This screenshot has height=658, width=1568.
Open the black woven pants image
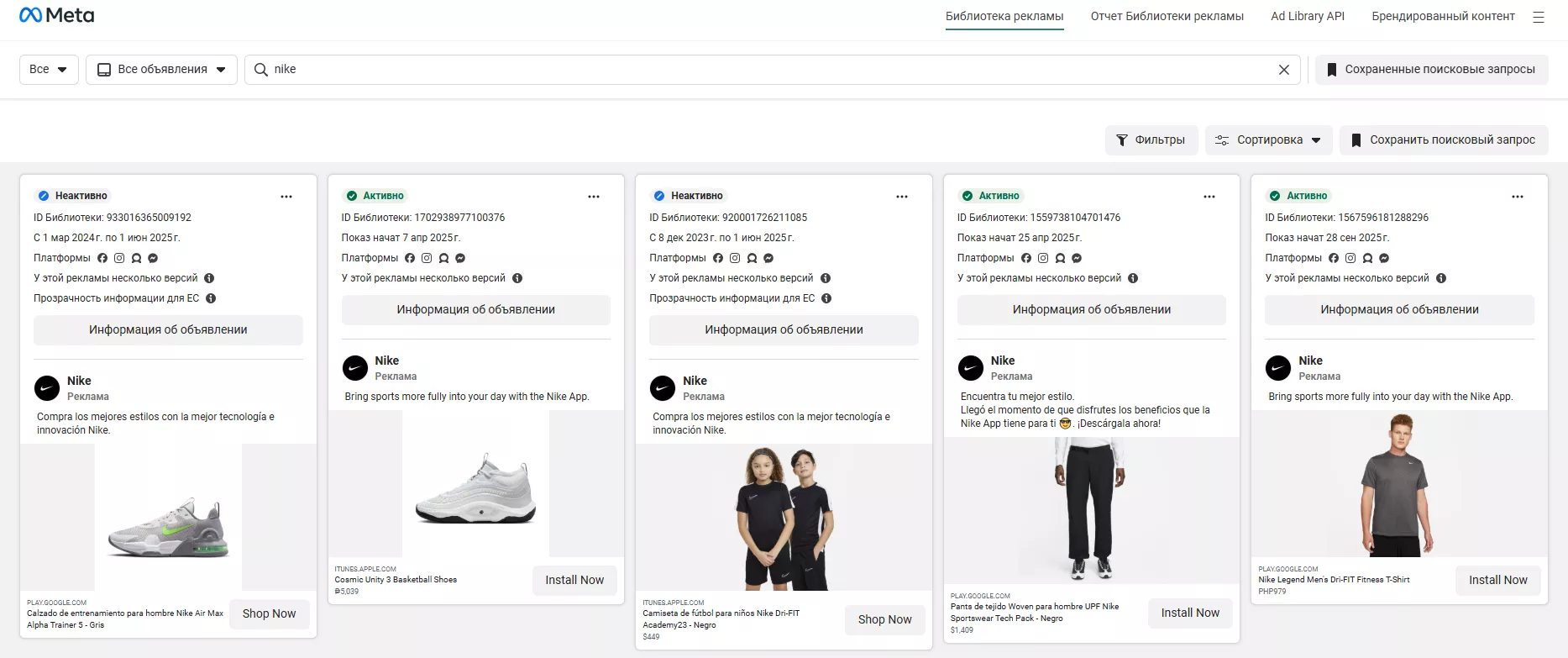click(1092, 510)
